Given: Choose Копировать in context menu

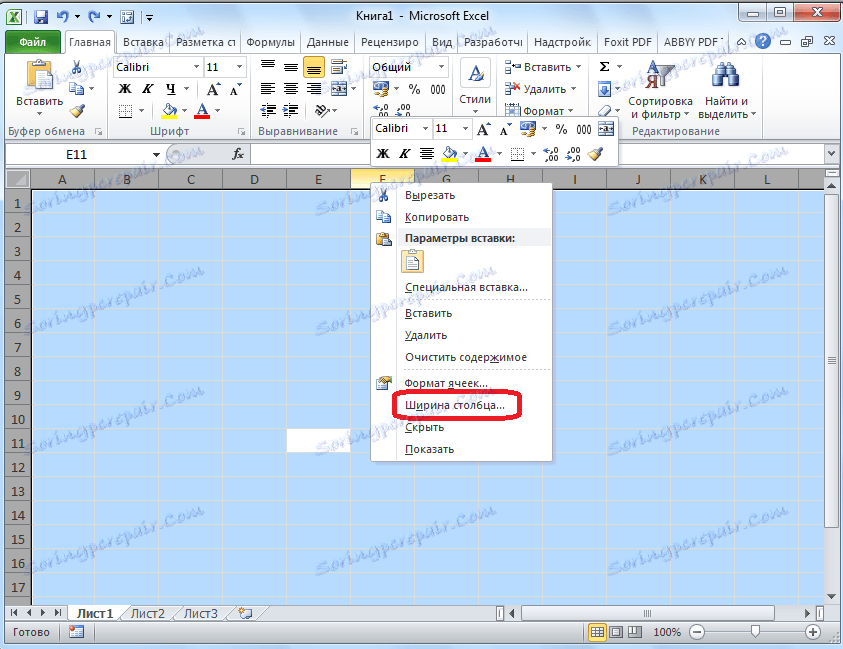Looking at the screenshot, I should [461, 217].
